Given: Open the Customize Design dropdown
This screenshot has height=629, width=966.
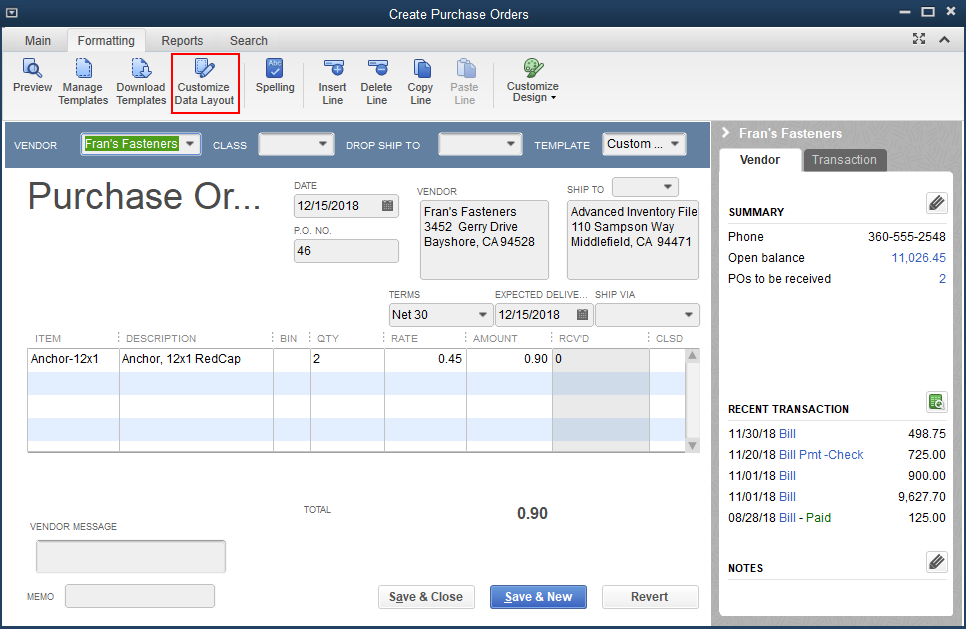Looking at the screenshot, I should click(x=532, y=78).
